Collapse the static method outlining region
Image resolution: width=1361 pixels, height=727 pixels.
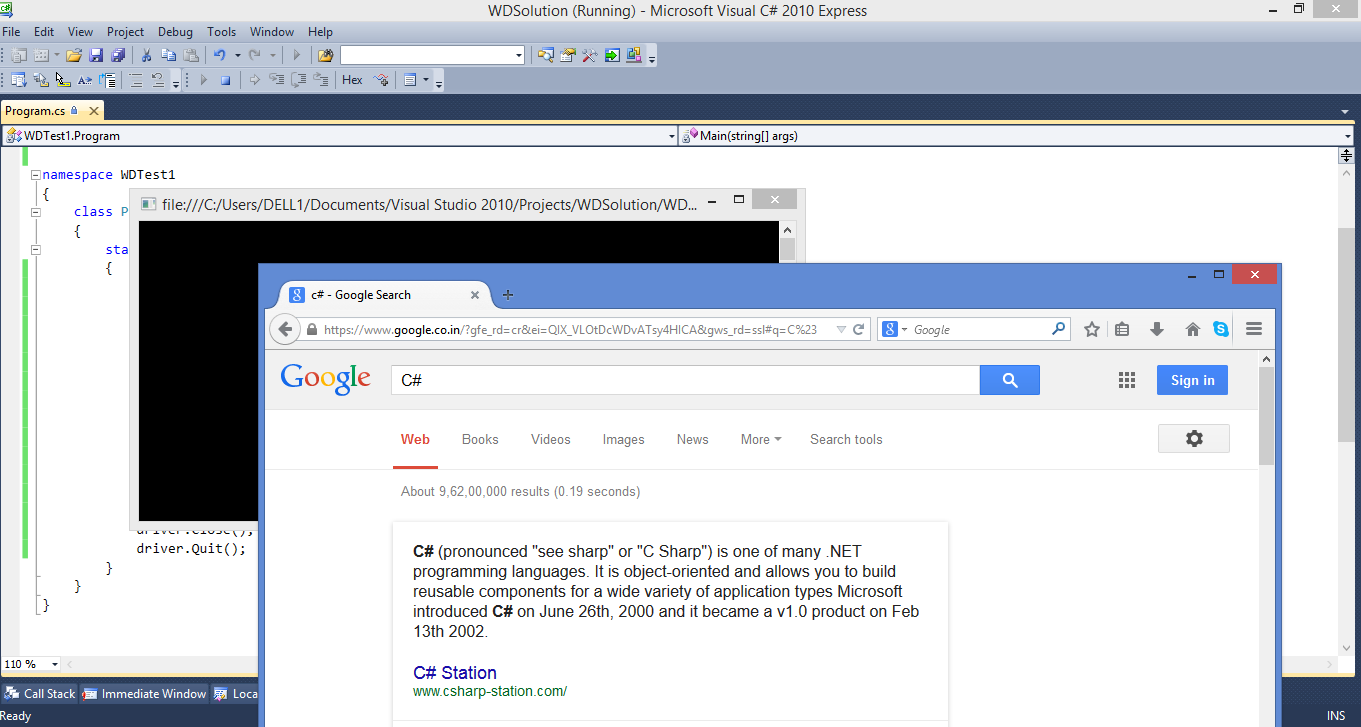35,250
